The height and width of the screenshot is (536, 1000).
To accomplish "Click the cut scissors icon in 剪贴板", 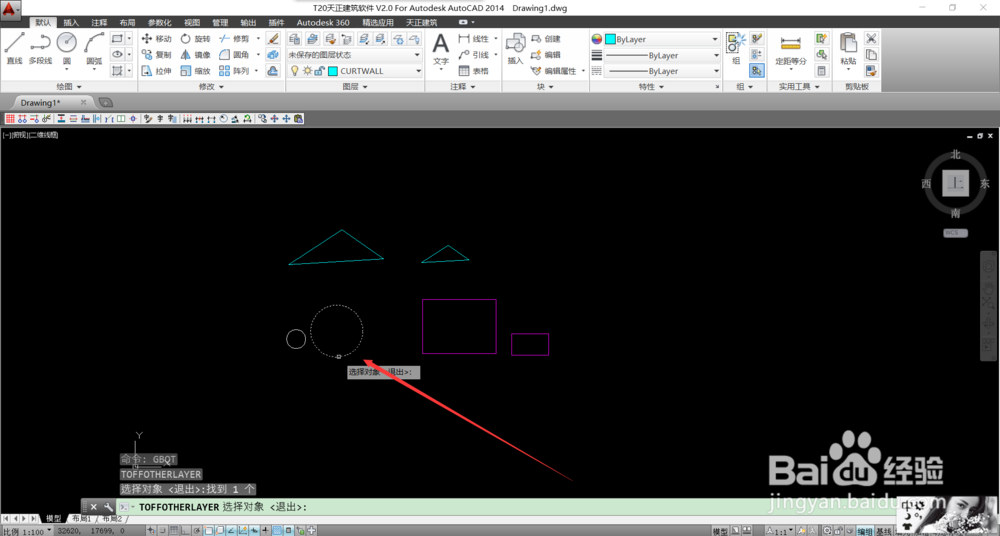I will pos(871,39).
